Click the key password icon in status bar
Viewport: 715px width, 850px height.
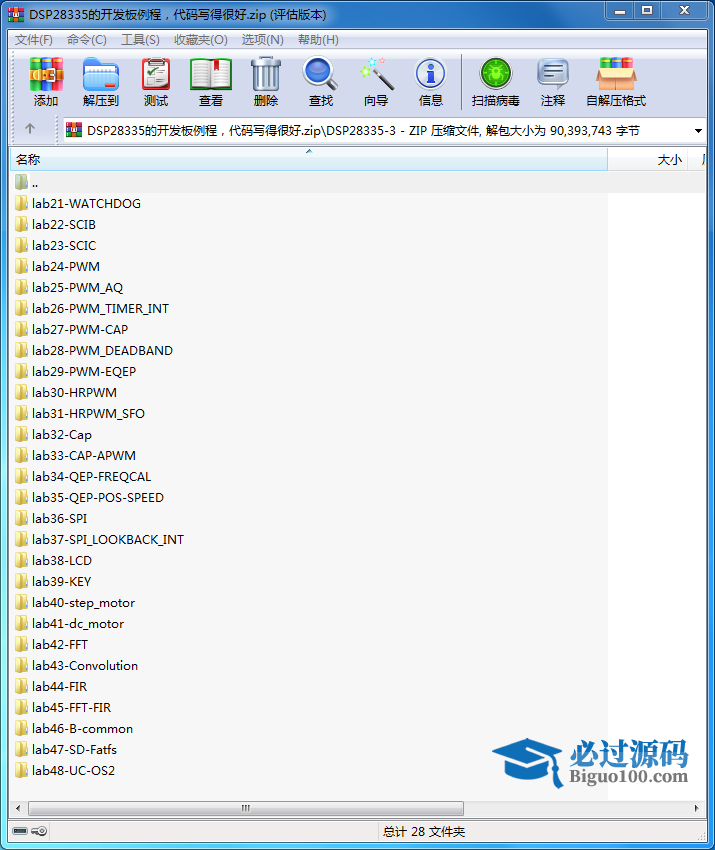[40, 831]
